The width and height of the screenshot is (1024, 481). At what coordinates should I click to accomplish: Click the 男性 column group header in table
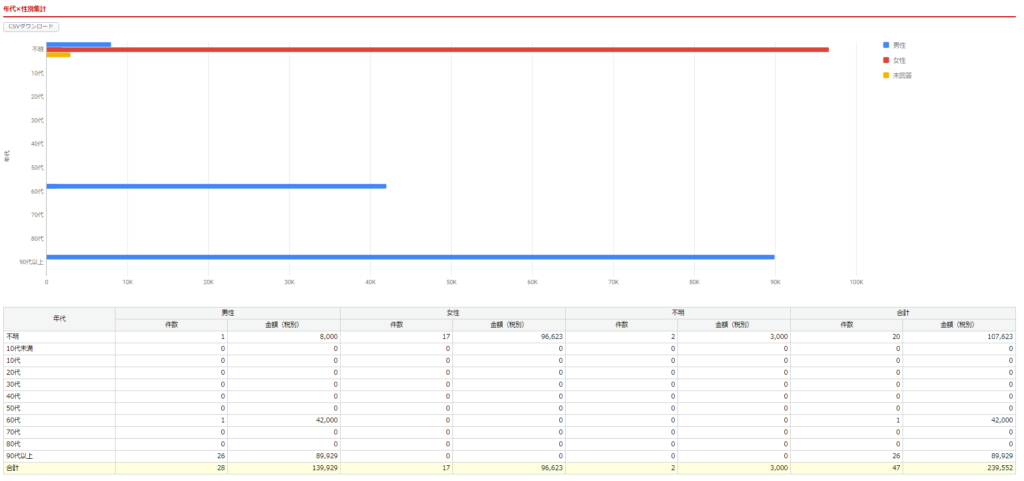pyautogui.click(x=228, y=313)
